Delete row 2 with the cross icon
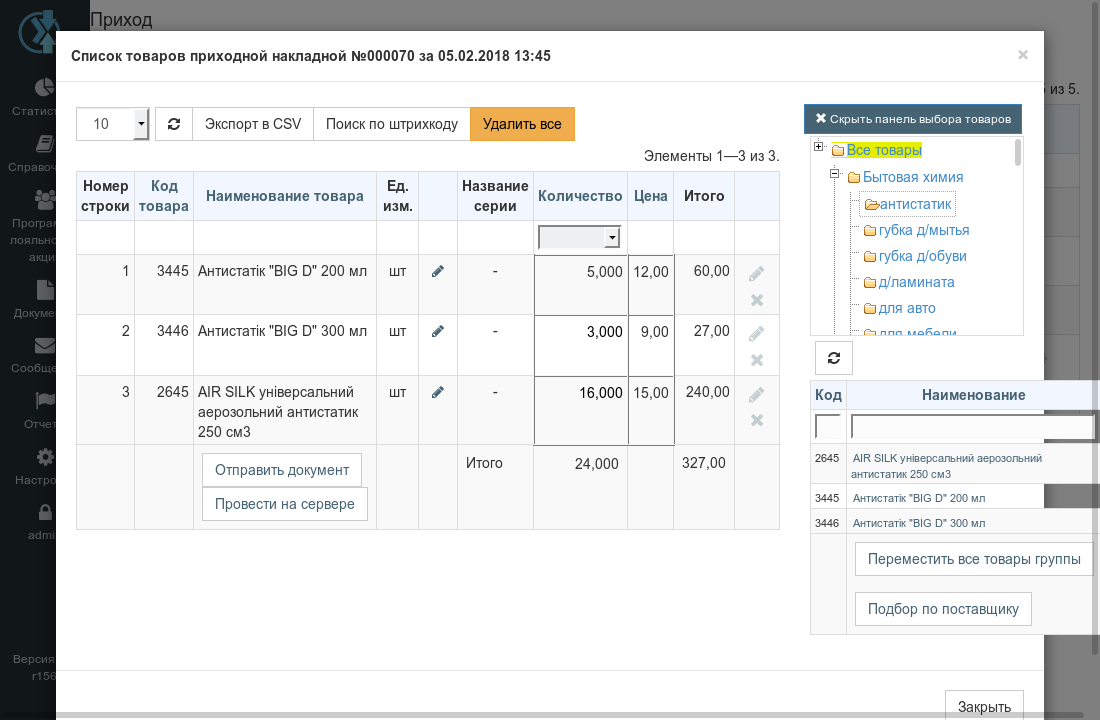 [x=757, y=360]
